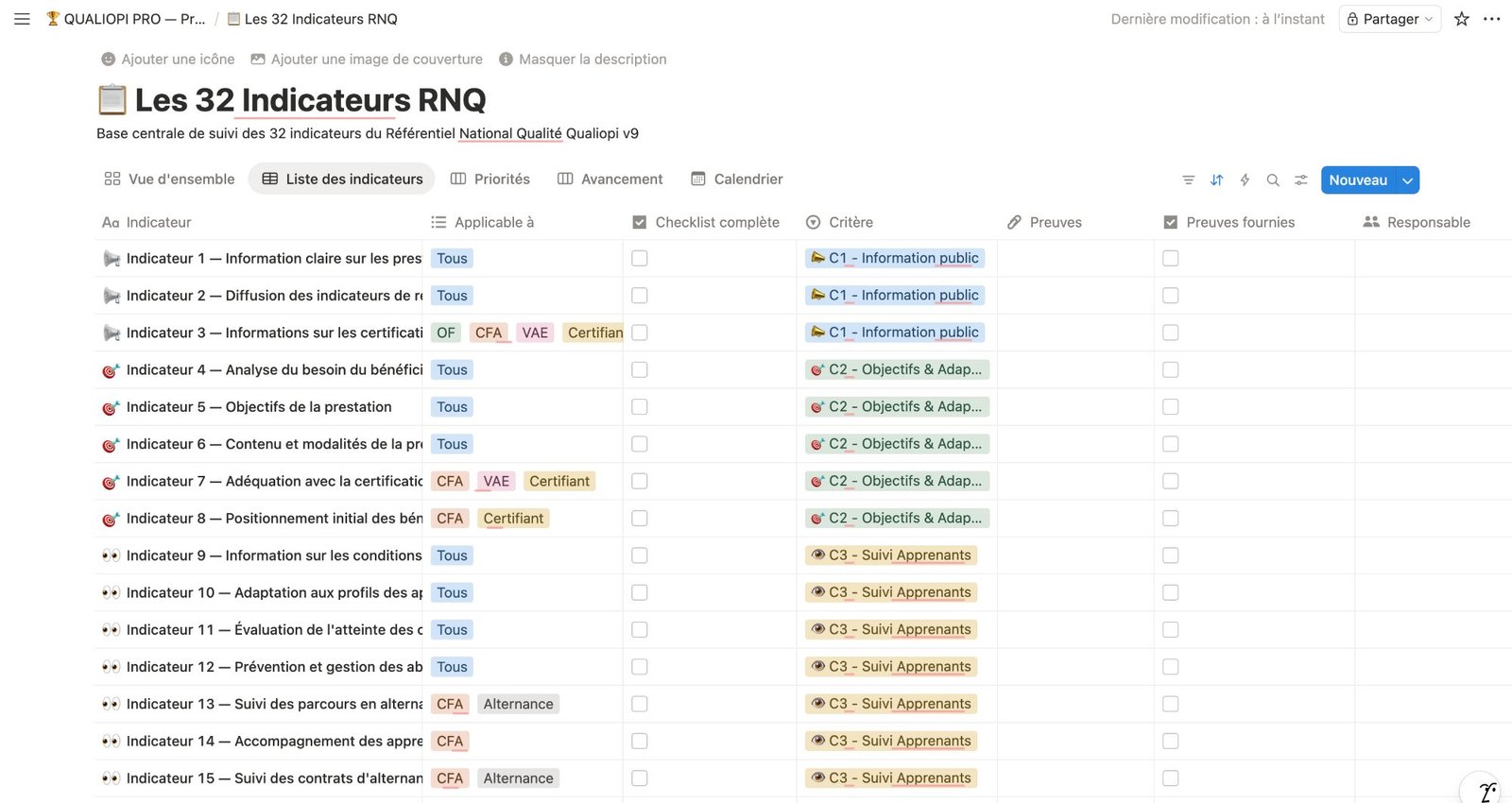Image resolution: width=1512 pixels, height=803 pixels.
Task: Click the clipboard page icon beside title
Action: [112, 99]
